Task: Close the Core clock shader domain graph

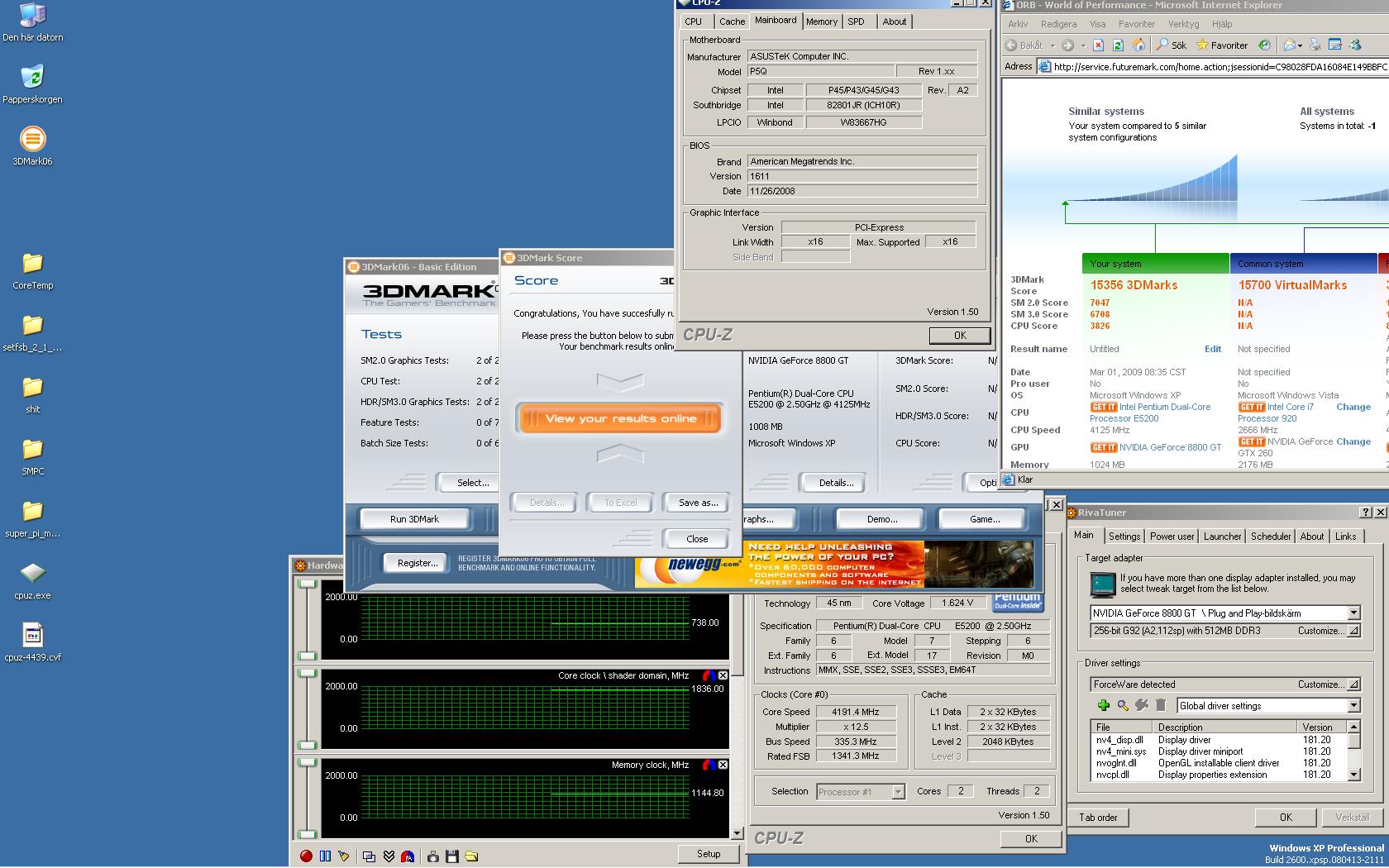Action: coord(723,675)
